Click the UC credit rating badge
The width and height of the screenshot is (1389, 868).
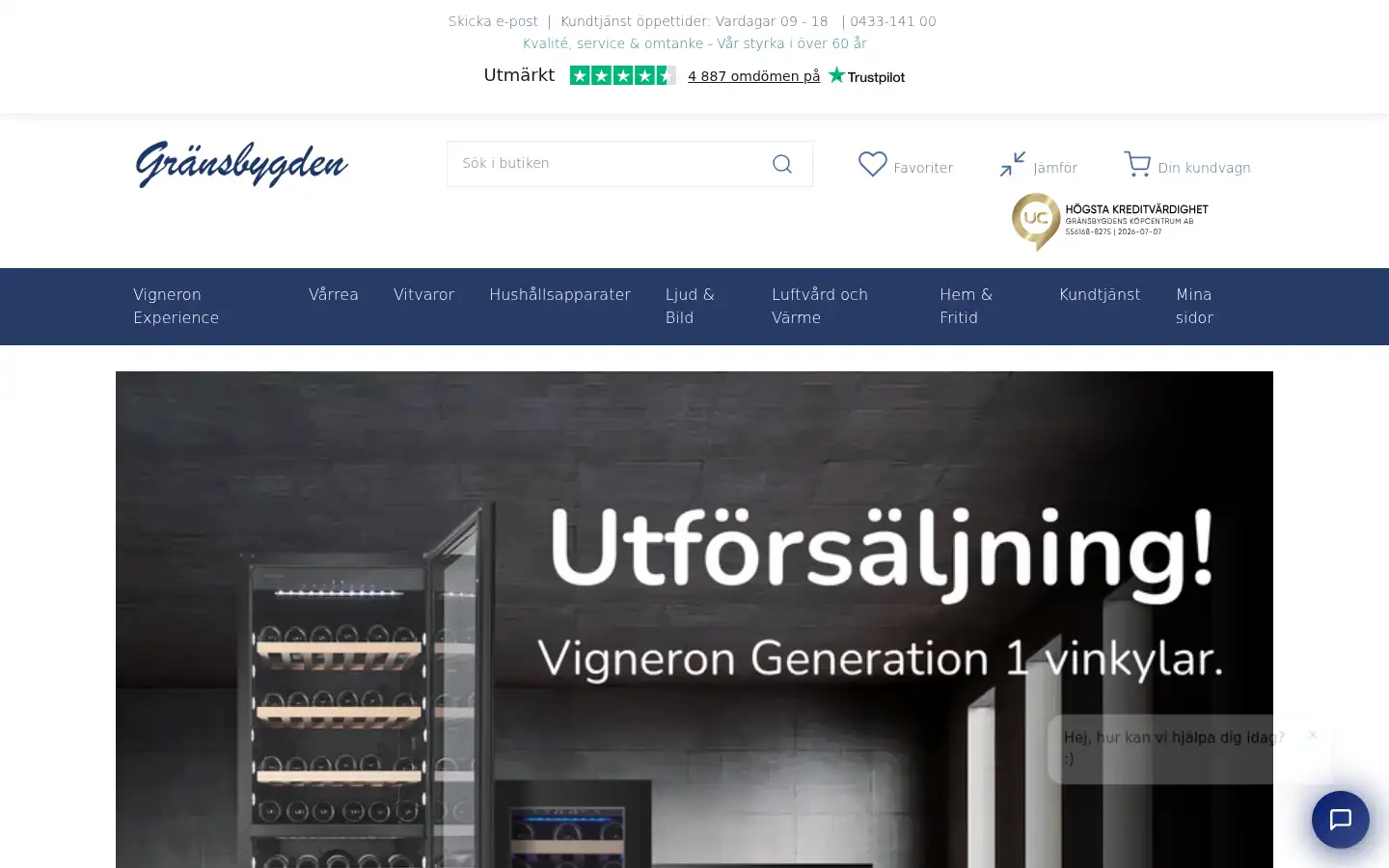click(1109, 222)
